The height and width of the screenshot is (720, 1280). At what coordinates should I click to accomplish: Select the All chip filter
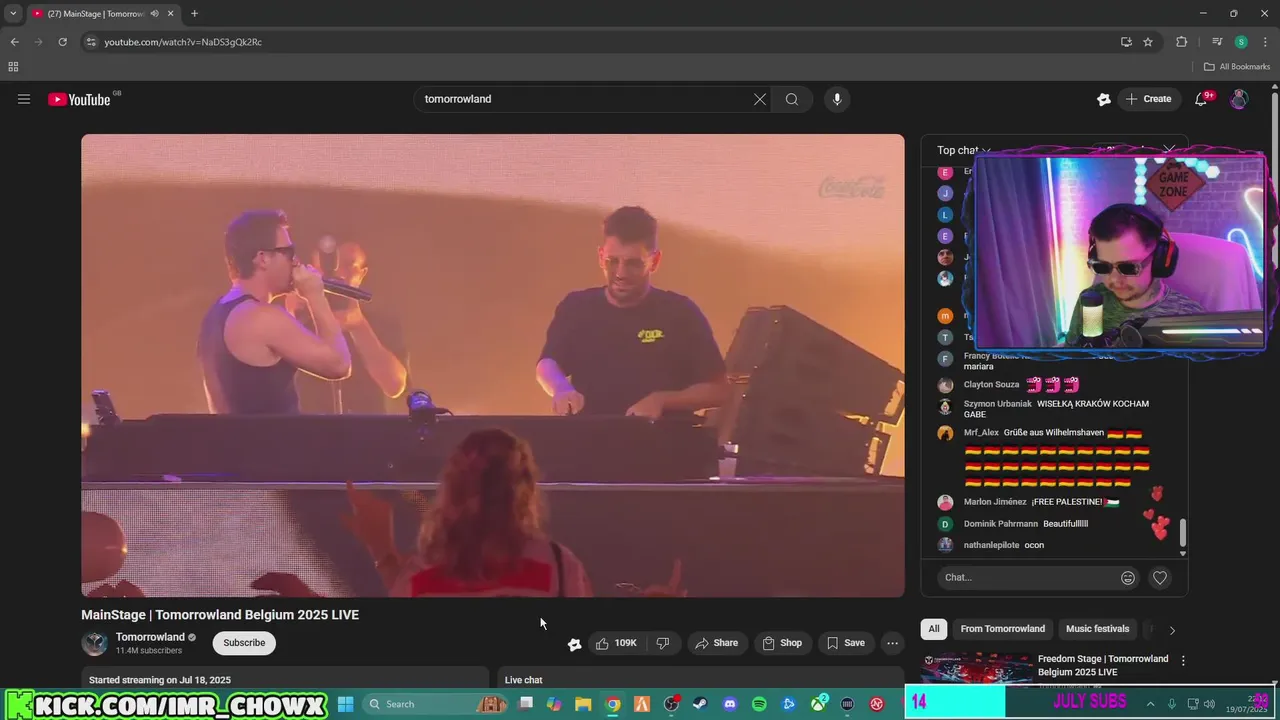[x=934, y=629]
